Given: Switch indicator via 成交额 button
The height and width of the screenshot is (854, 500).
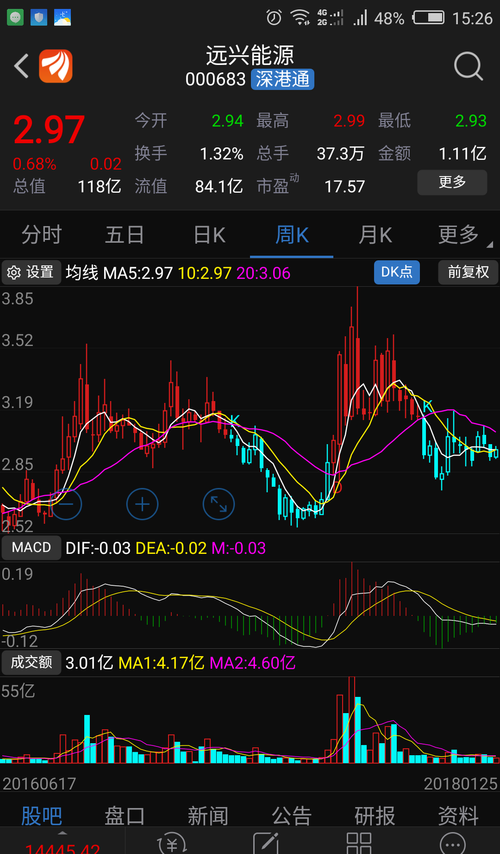Looking at the screenshot, I should [x=32, y=662].
